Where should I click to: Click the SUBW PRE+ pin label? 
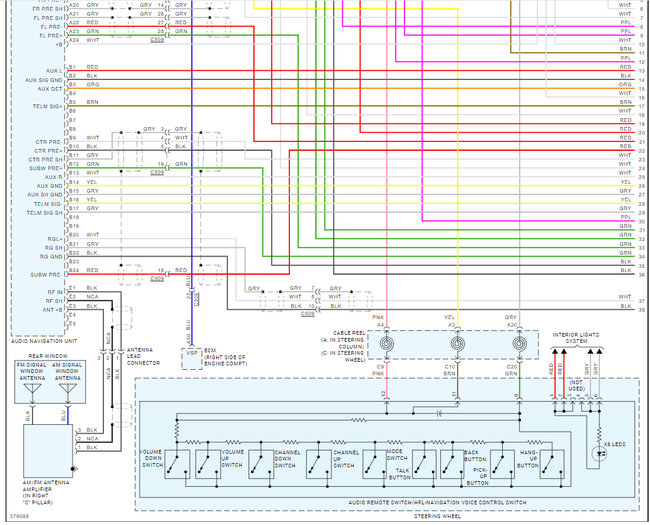[x=46, y=168]
